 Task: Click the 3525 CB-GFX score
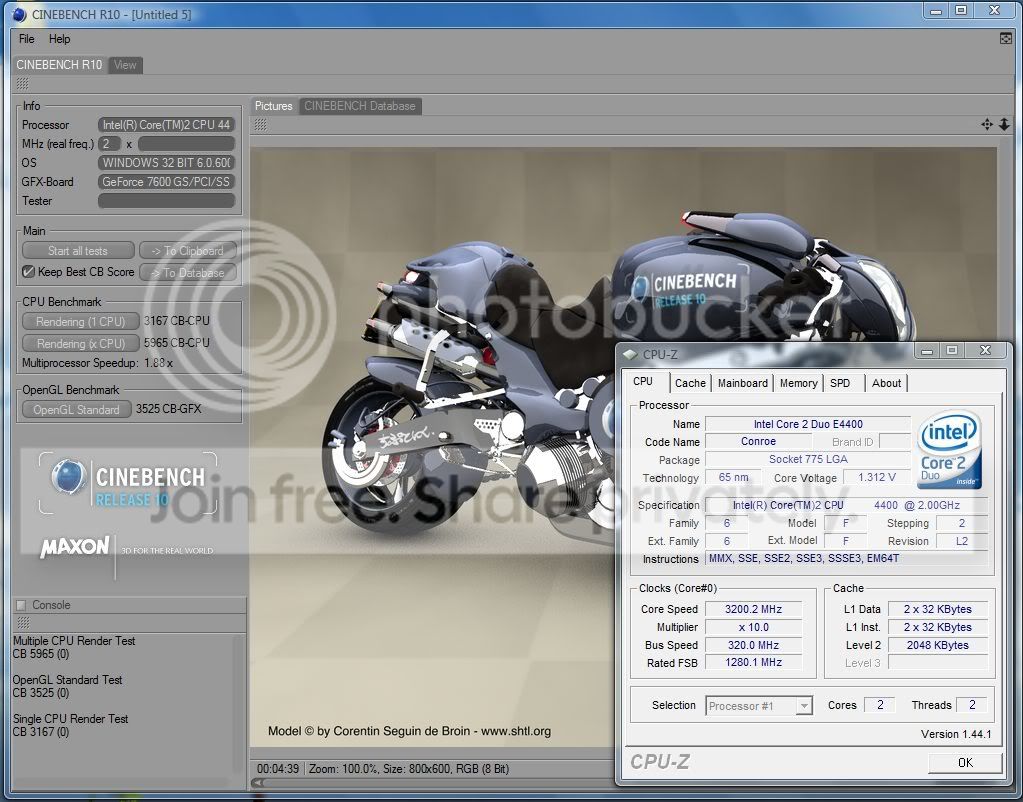coord(168,409)
